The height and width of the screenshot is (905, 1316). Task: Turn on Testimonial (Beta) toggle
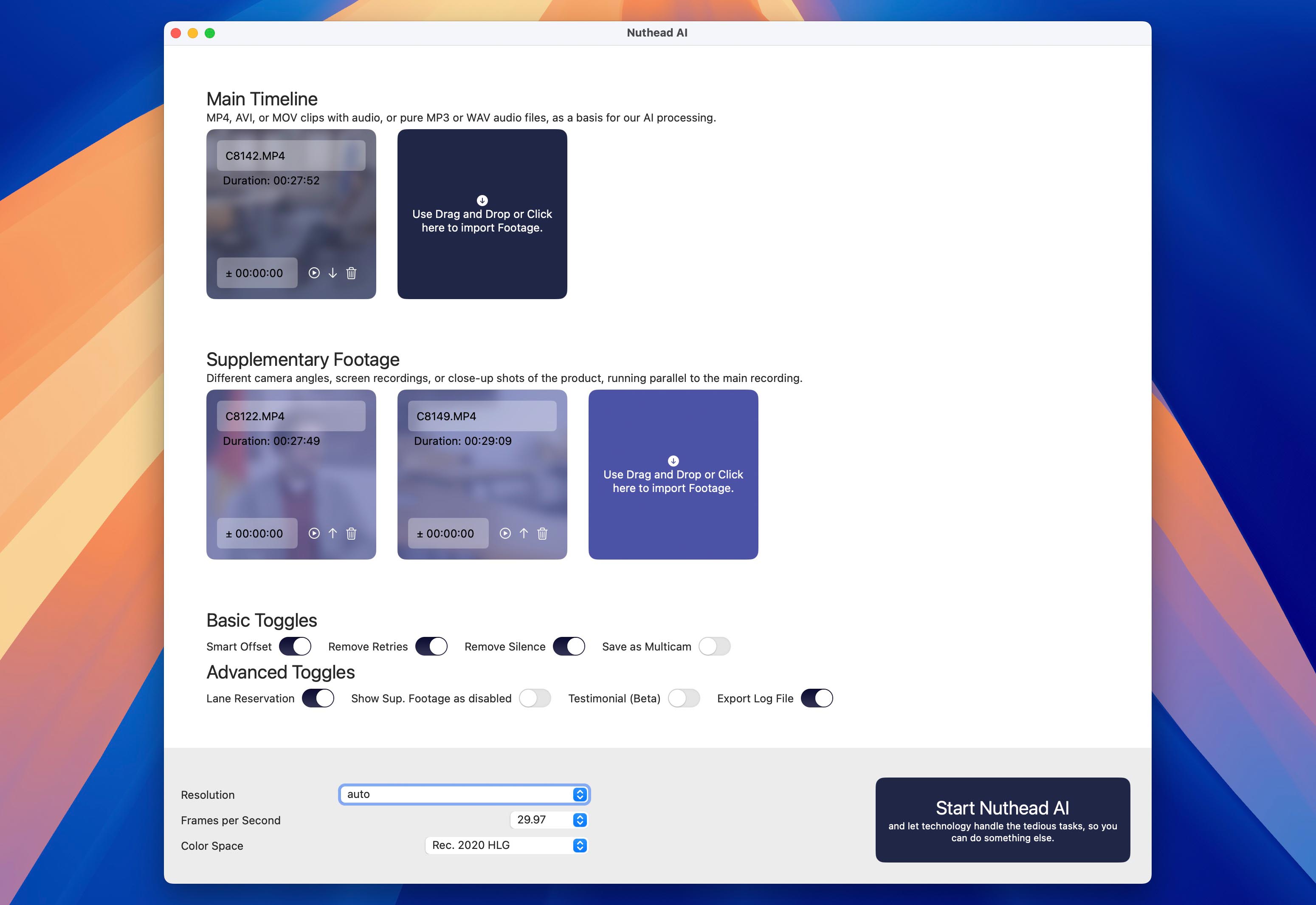point(684,698)
